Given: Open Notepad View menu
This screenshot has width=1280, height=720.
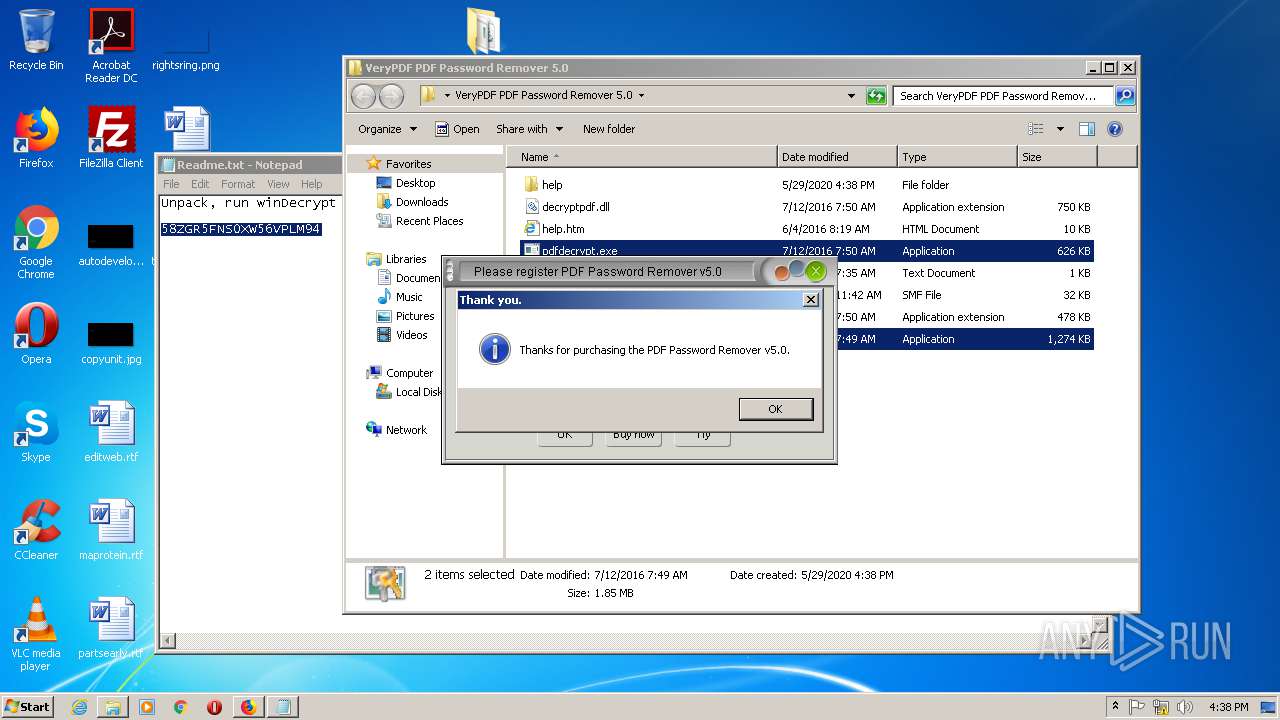Looking at the screenshot, I should point(278,184).
